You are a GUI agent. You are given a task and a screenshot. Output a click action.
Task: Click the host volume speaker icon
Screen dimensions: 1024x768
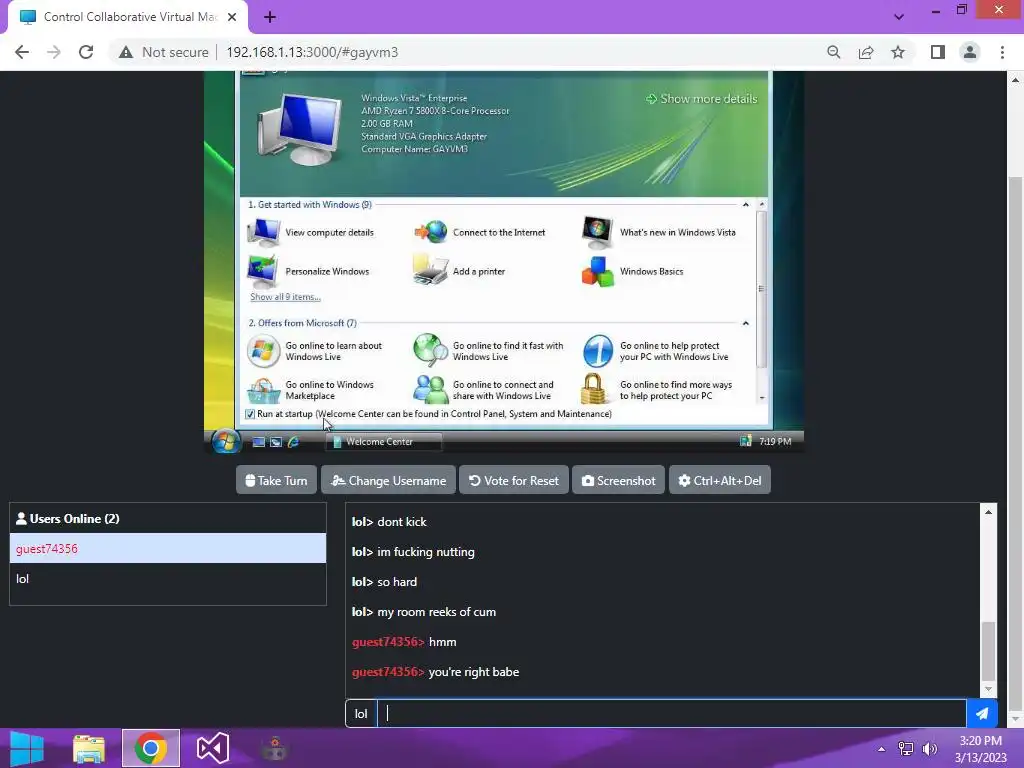tap(929, 749)
